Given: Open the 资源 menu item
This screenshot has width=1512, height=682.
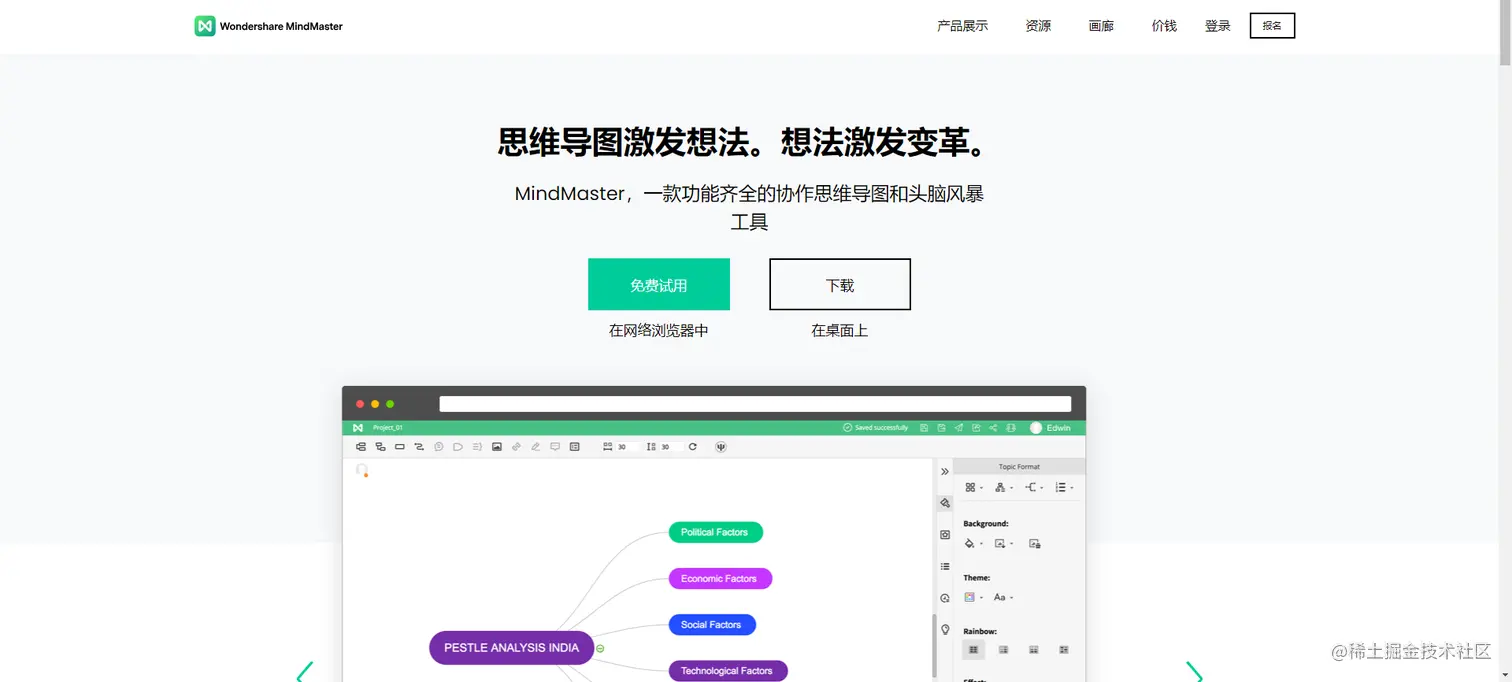Looking at the screenshot, I should [x=1038, y=26].
